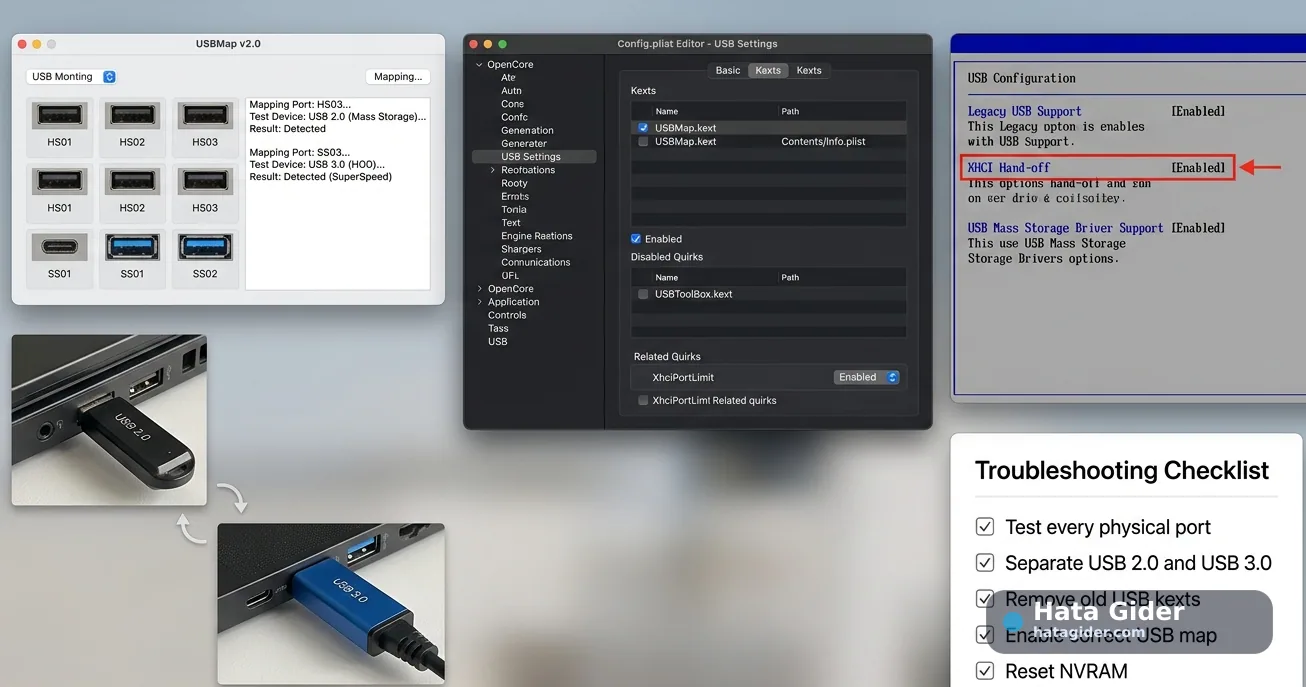Select the XHCI Hand-off BIOS option
Viewport: 1306px width, 687px height.
click(1009, 168)
